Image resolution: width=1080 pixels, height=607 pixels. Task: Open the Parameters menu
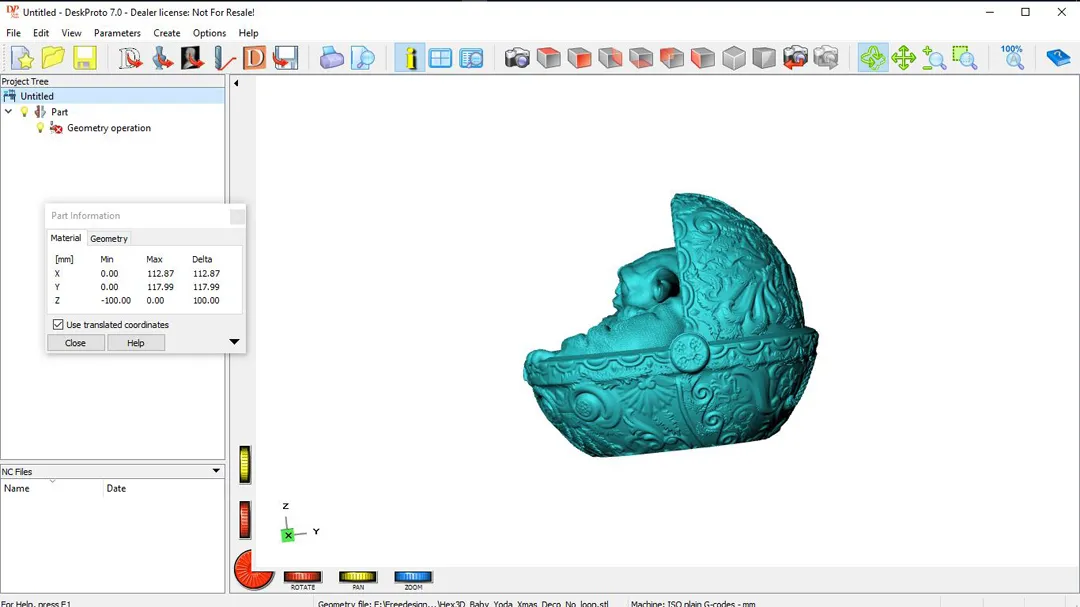[x=117, y=33]
